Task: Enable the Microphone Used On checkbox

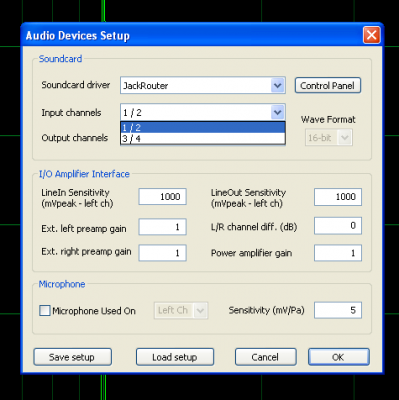Action: 45,311
